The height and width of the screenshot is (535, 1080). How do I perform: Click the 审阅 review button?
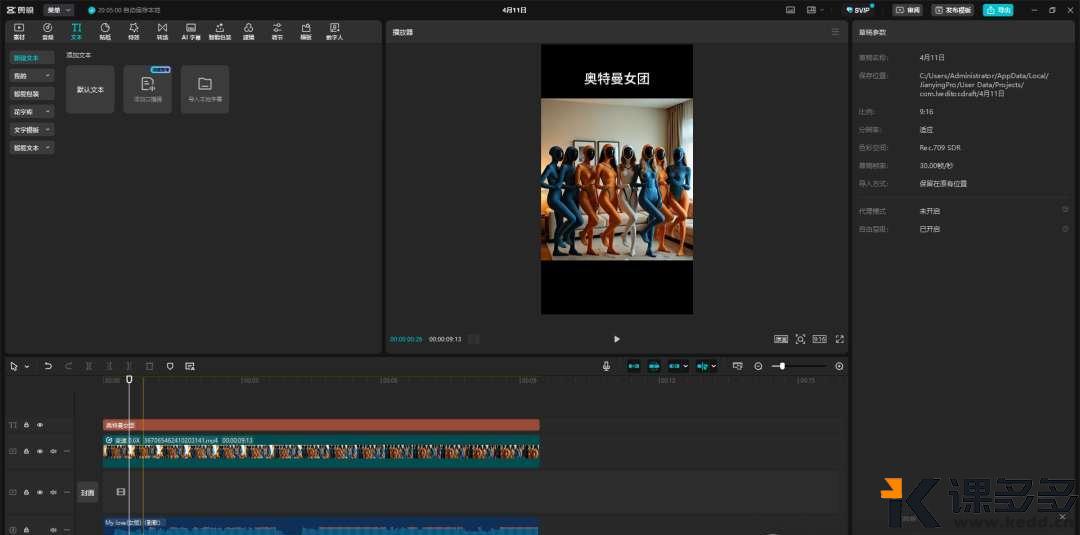click(908, 10)
